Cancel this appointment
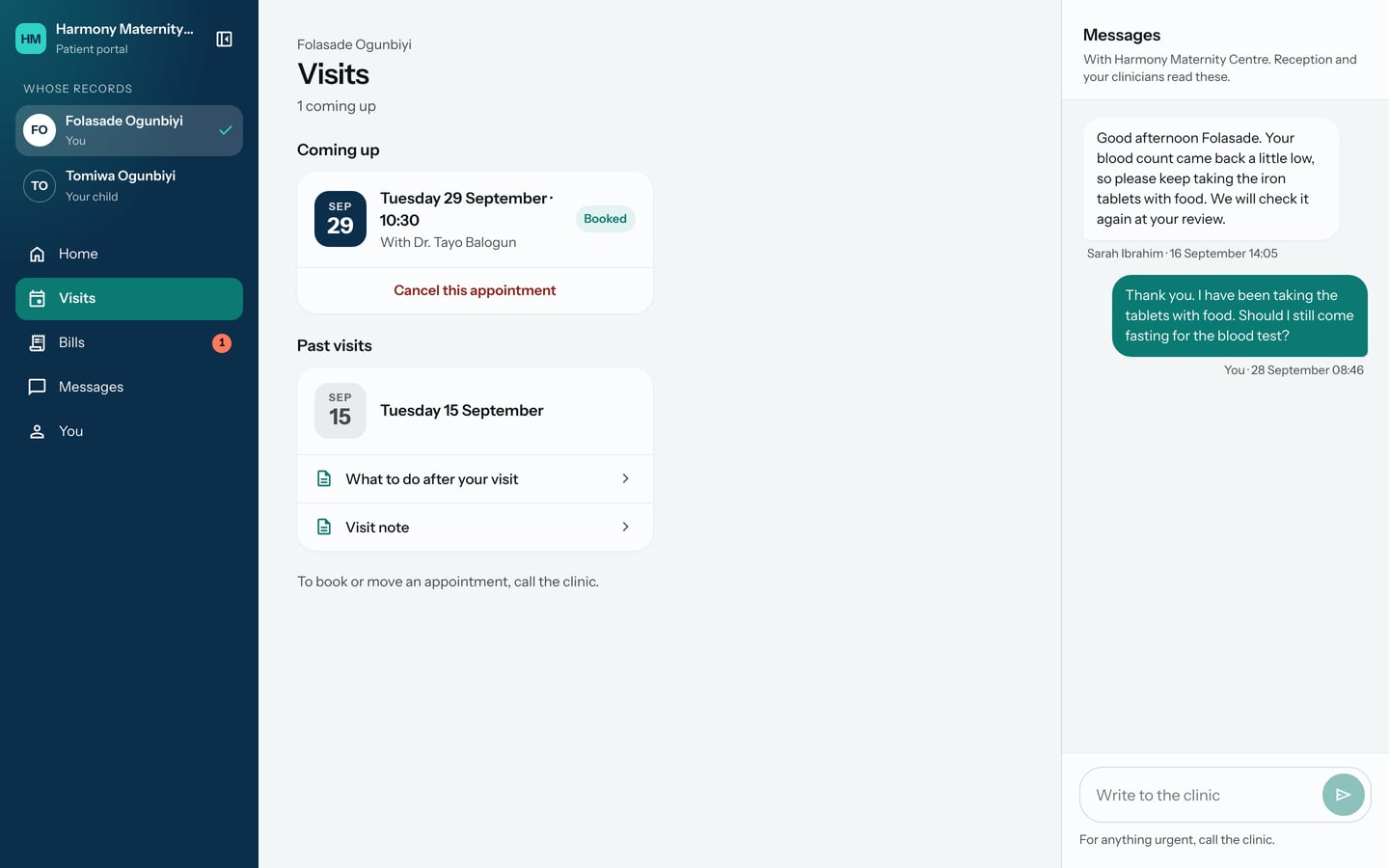1389x868 pixels. [475, 290]
